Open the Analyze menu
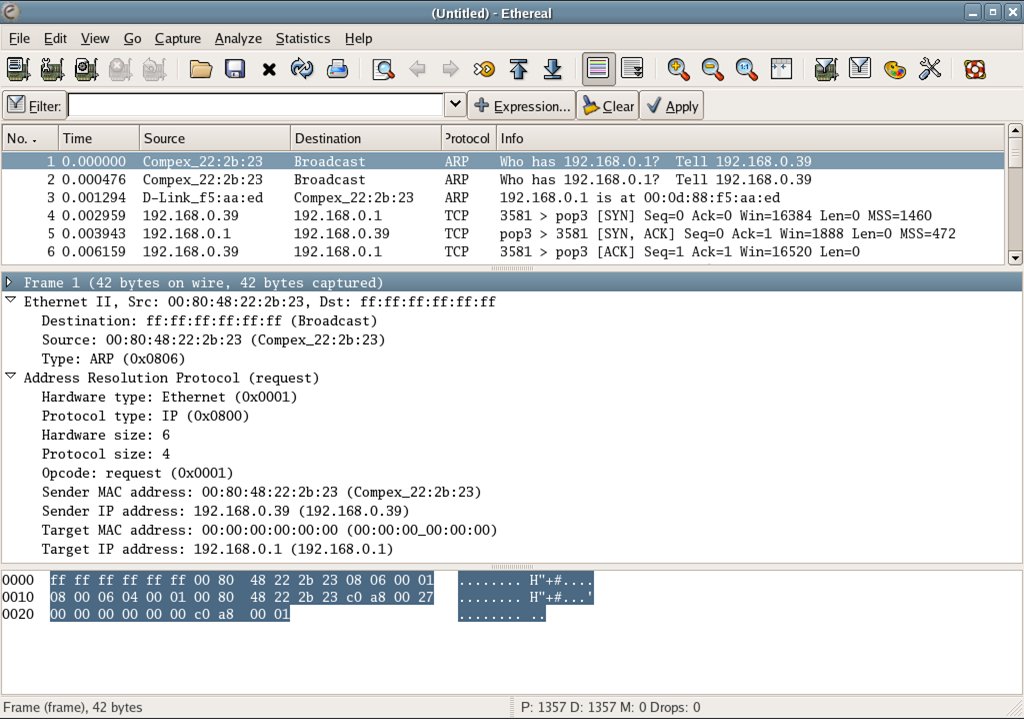This screenshot has height=721, width=1024. coord(238,39)
